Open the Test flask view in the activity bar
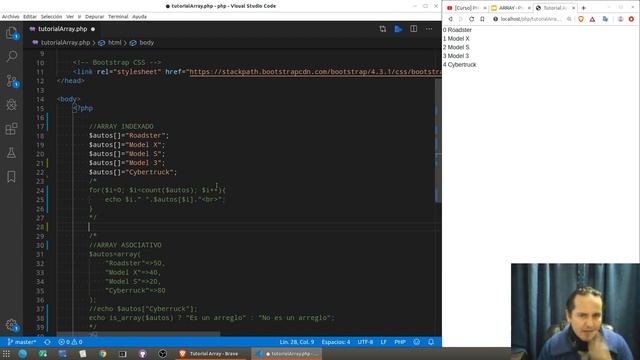640x360 pixels. coord(11,153)
